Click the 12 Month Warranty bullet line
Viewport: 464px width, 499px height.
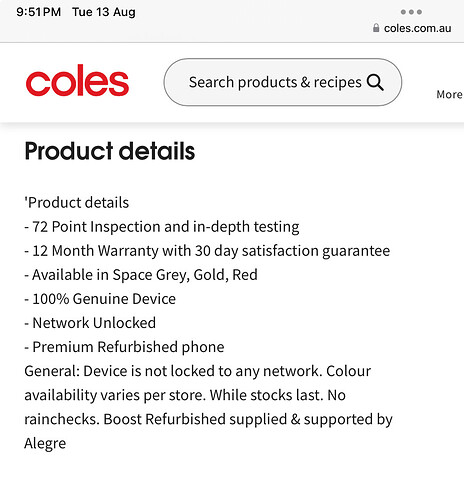(x=207, y=251)
